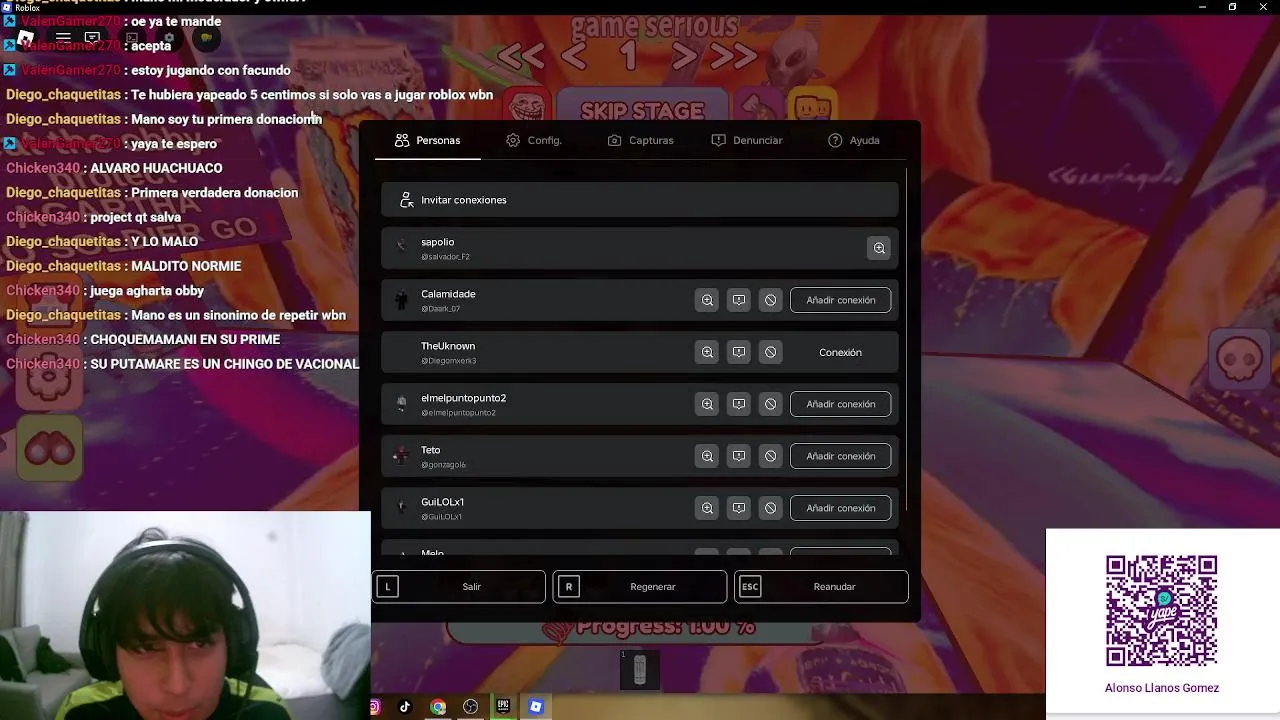Add GuiLOLx1 with Añadir conexión
Image resolution: width=1280 pixels, height=720 pixels.
[841, 508]
